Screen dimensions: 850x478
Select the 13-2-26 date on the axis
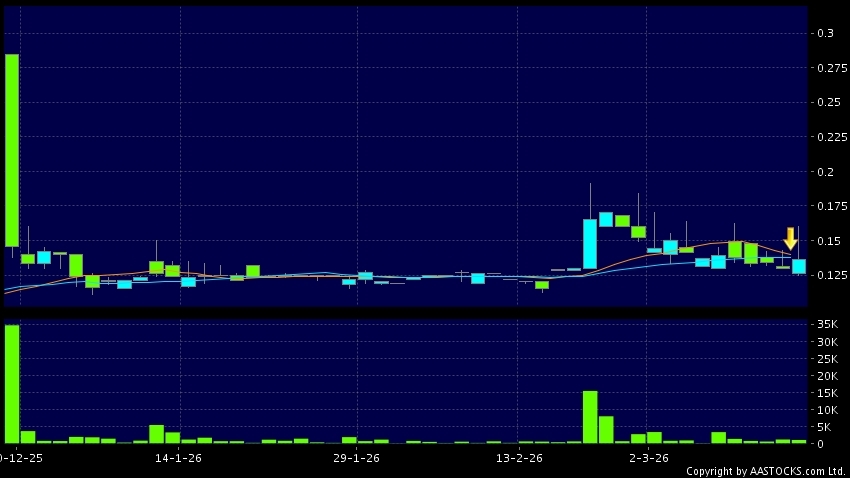519,458
